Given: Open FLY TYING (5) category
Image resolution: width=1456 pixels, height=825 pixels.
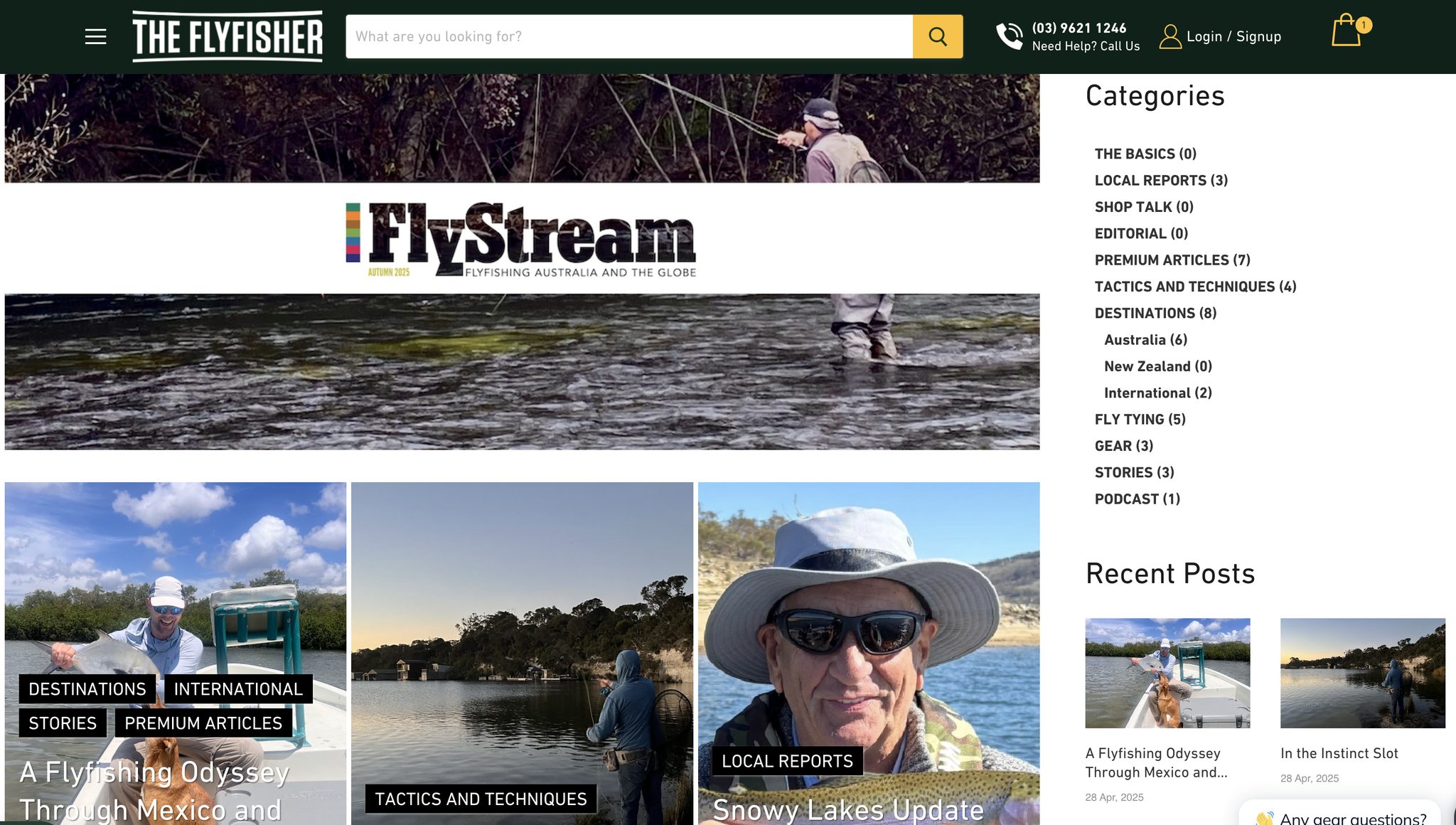Looking at the screenshot, I should pos(1140,420).
